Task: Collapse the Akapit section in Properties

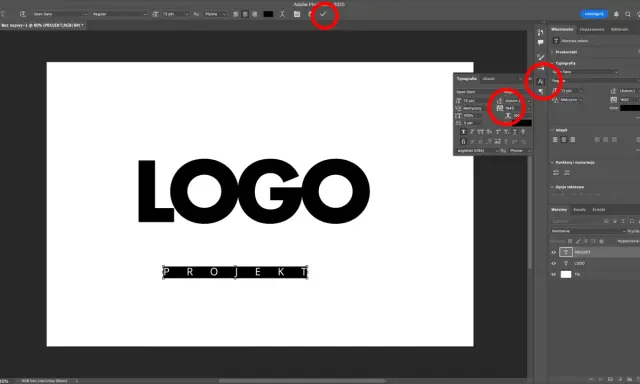Action: point(552,130)
